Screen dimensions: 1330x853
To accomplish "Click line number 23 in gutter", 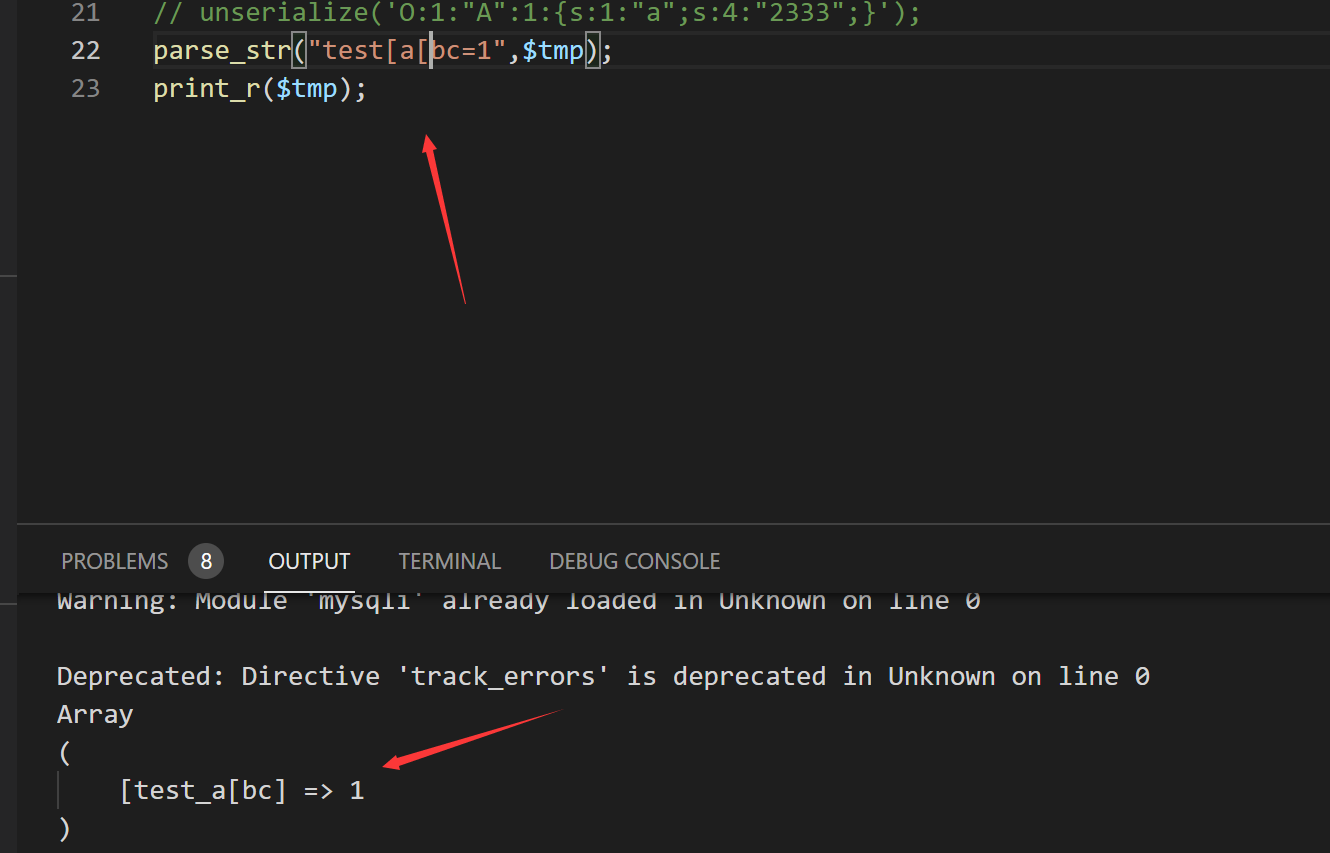I will (86, 88).
